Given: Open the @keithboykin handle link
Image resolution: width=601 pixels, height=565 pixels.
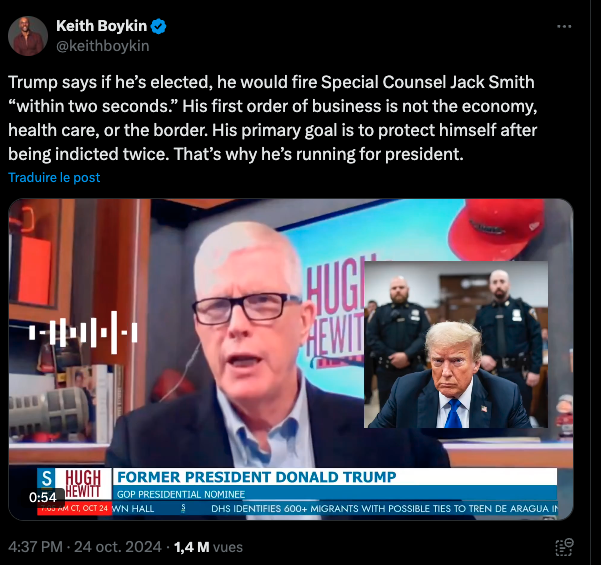Looking at the screenshot, I should point(103,46).
